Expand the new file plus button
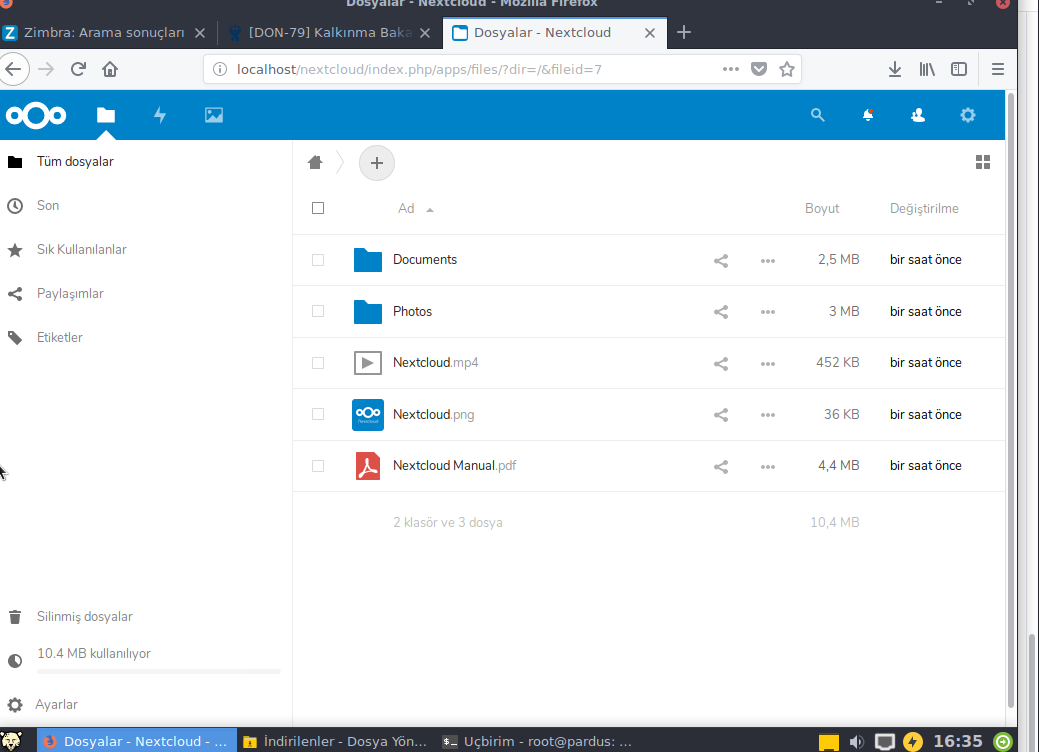Image resolution: width=1039 pixels, height=752 pixels. coord(376,162)
